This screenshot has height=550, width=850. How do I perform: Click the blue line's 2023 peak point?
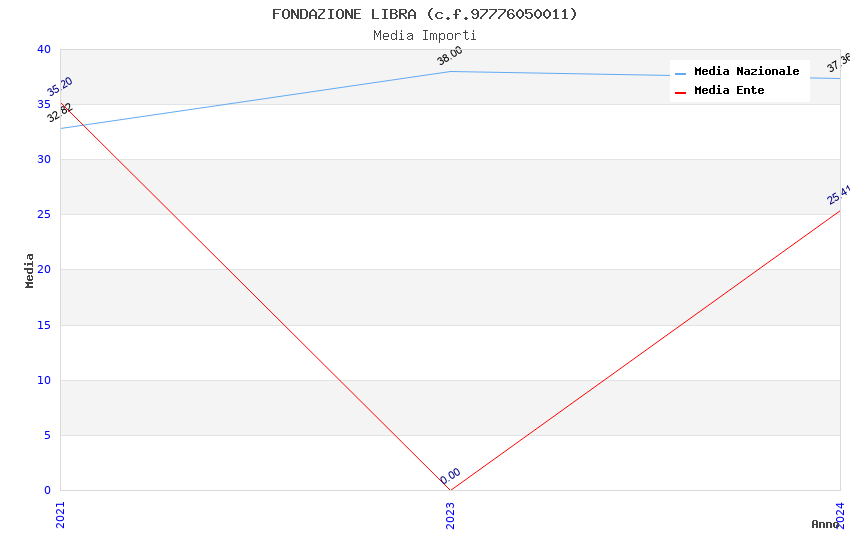(450, 72)
